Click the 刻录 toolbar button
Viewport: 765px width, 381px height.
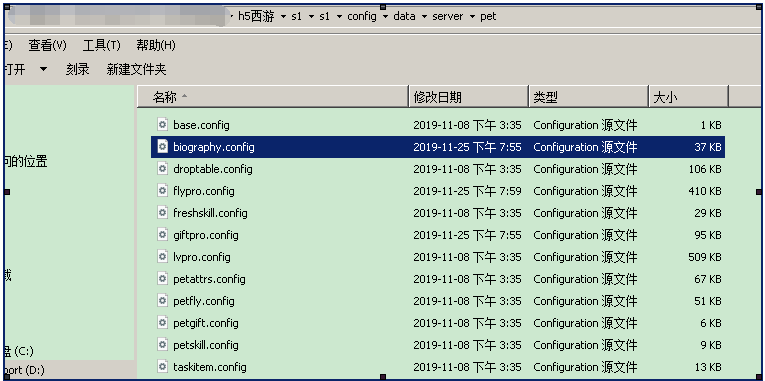tap(78, 69)
